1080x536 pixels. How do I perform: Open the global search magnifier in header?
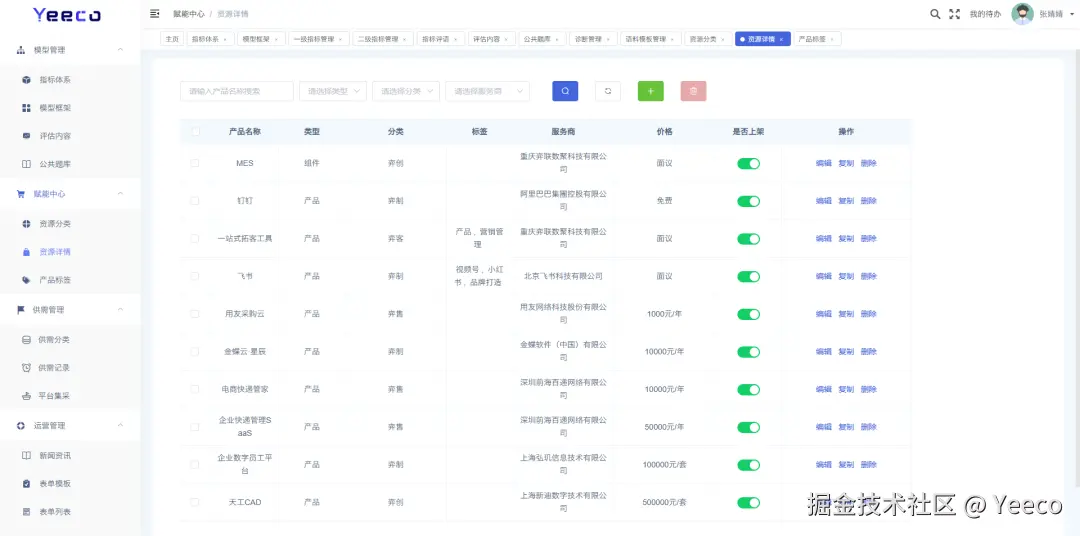(935, 14)
